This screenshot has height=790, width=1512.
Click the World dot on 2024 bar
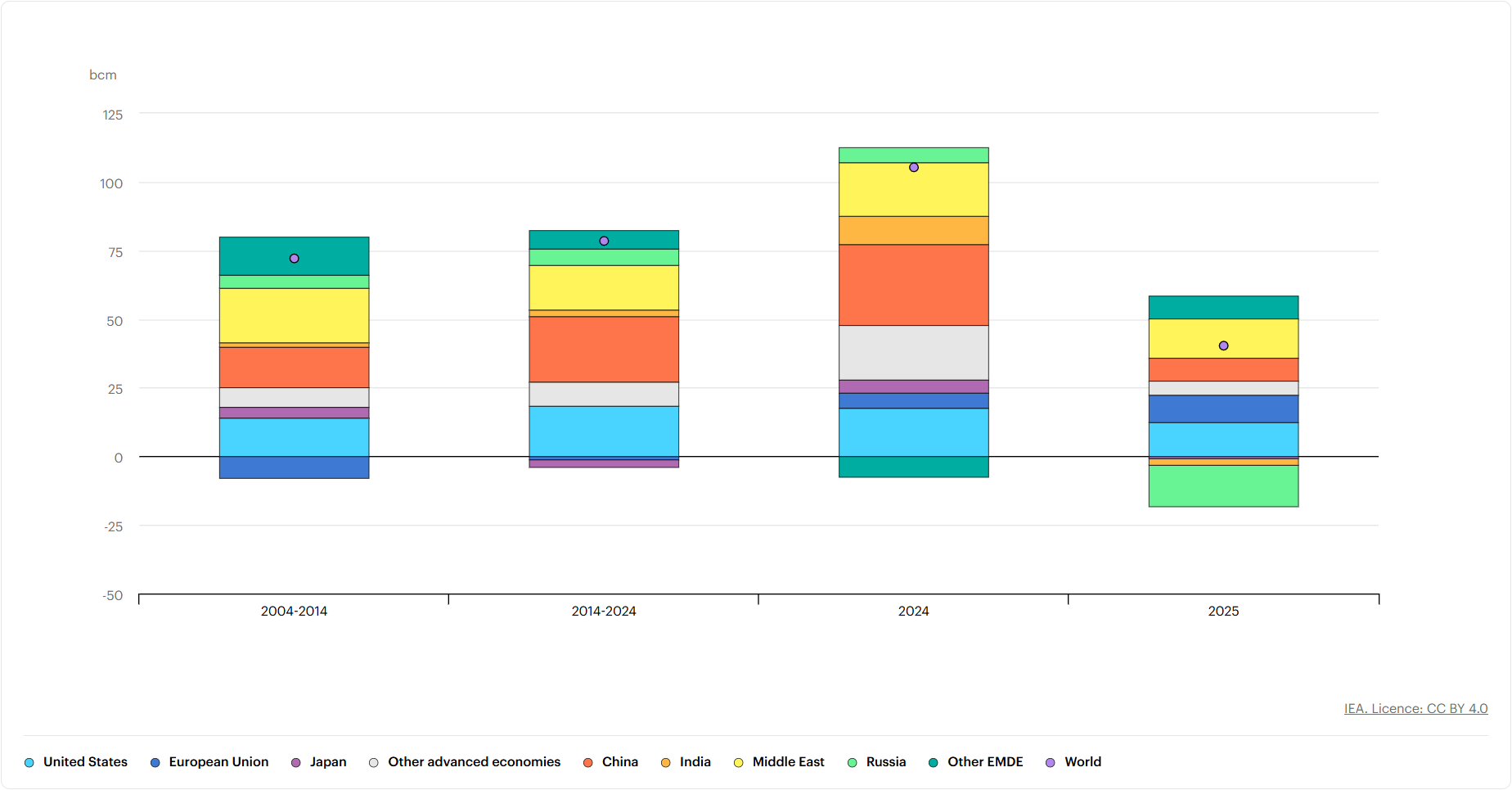click(x=914, y=168)
